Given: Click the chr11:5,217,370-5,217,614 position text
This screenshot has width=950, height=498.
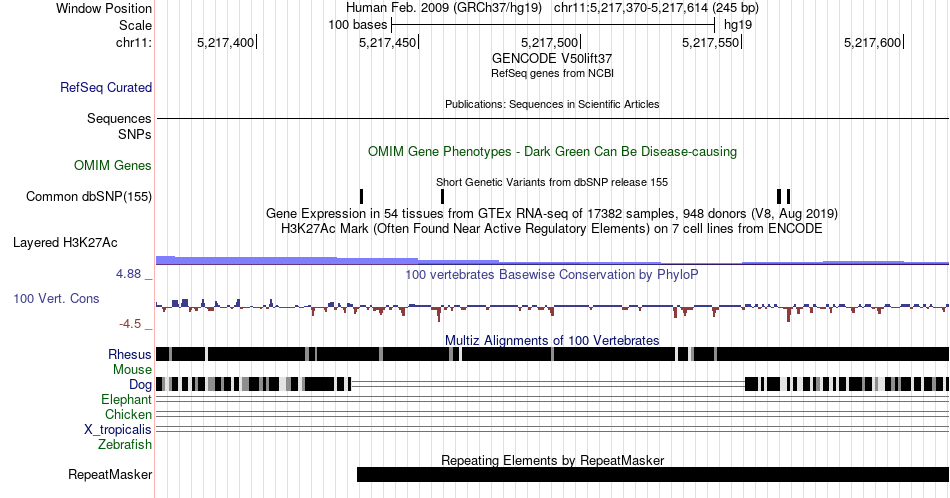Looking at the screenshot, I should coord(656,8).
